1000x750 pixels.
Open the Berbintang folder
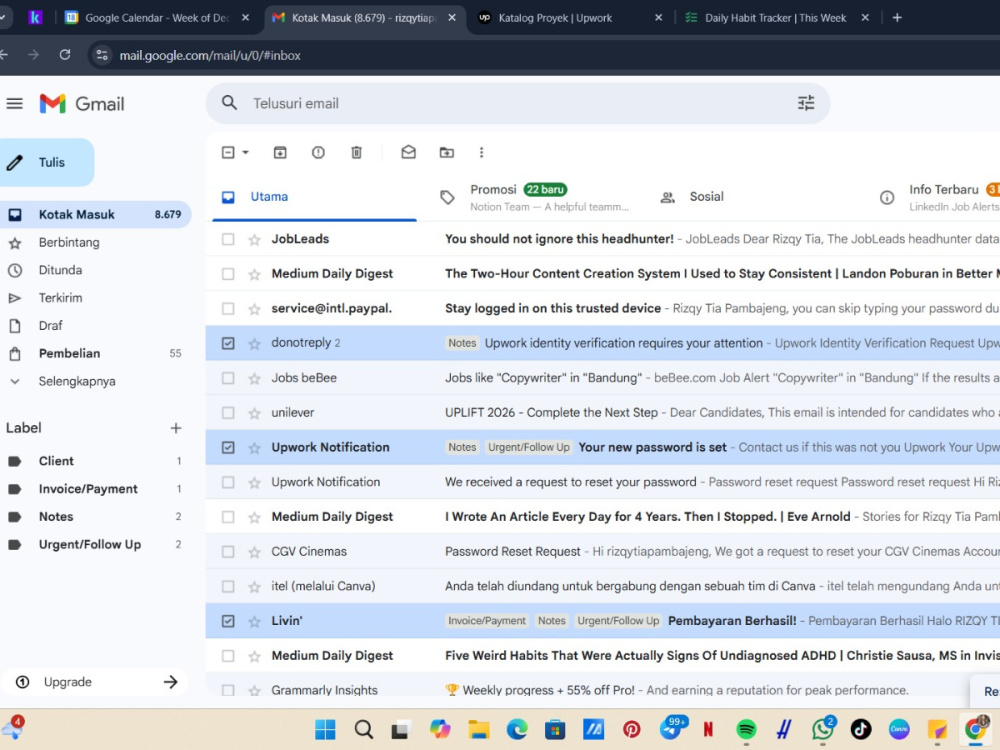[x=69, y=242]
